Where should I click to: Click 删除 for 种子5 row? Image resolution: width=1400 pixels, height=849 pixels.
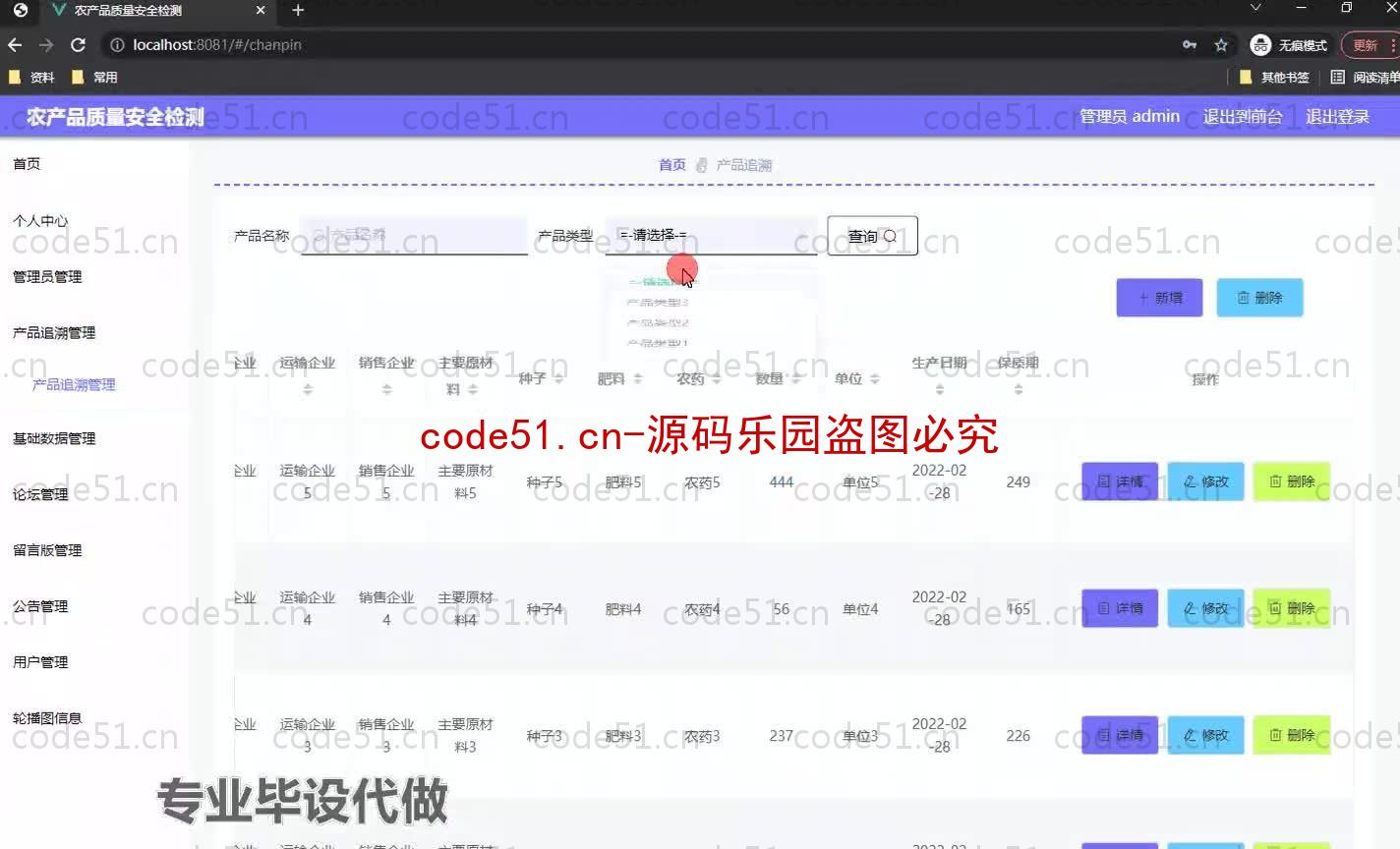point(1292,481)
